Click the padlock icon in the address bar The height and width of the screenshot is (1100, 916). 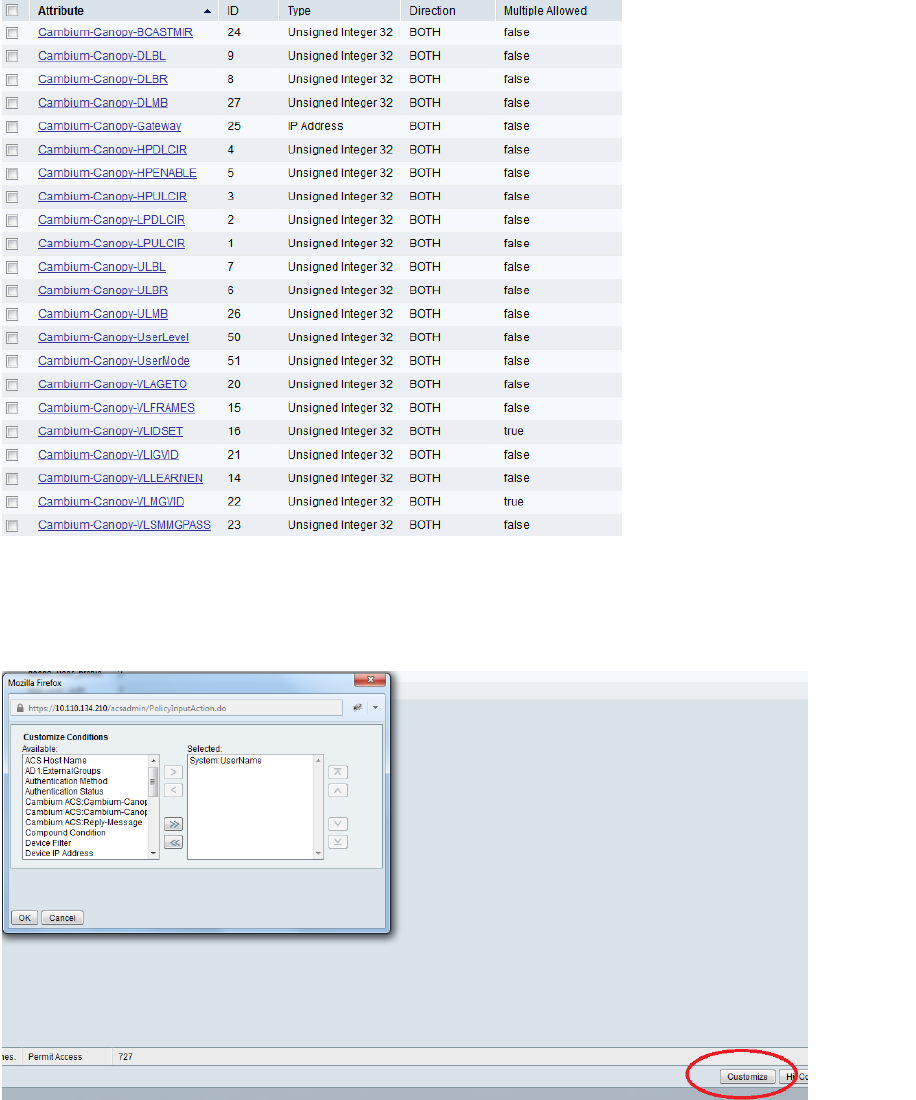pyautogui.click(x=20, y=708)
